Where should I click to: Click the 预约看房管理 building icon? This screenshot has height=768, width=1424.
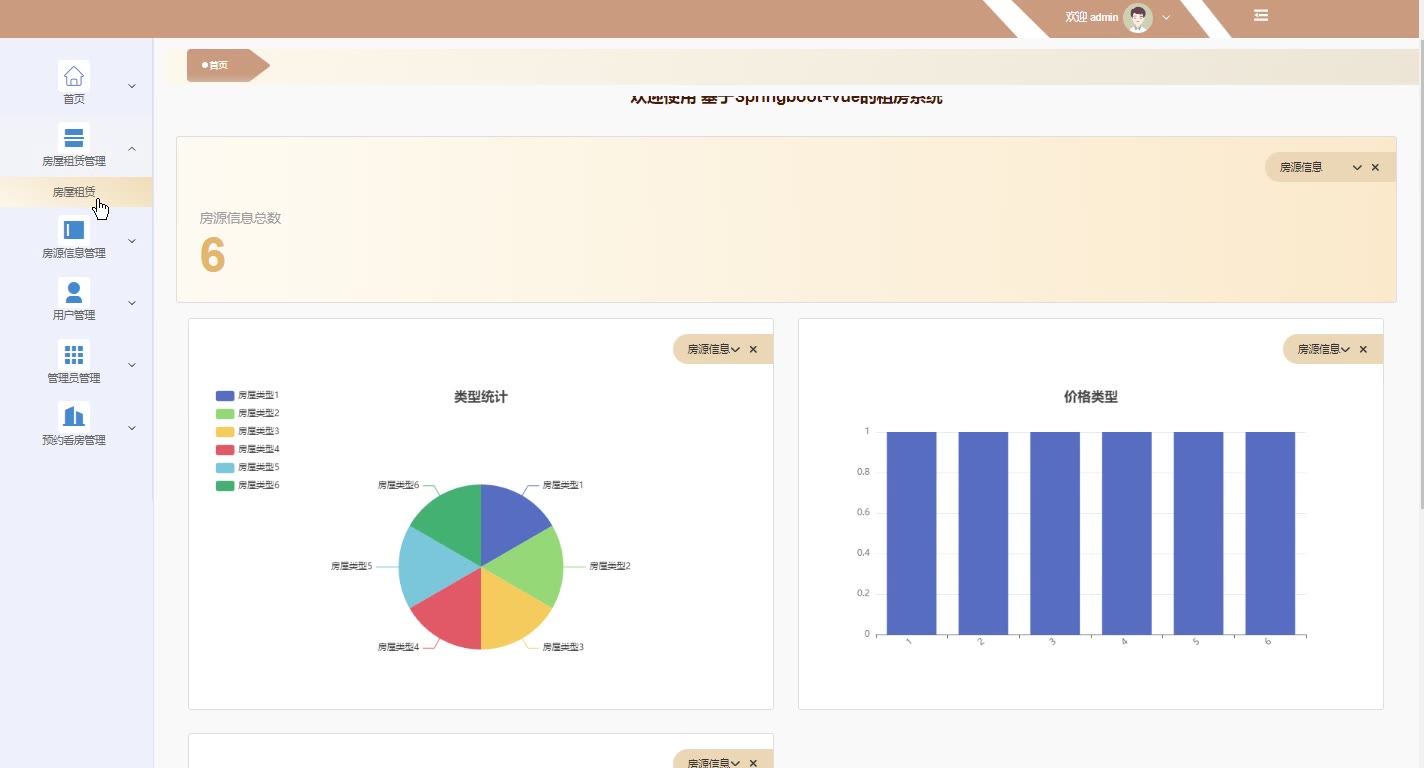(74, 417)
